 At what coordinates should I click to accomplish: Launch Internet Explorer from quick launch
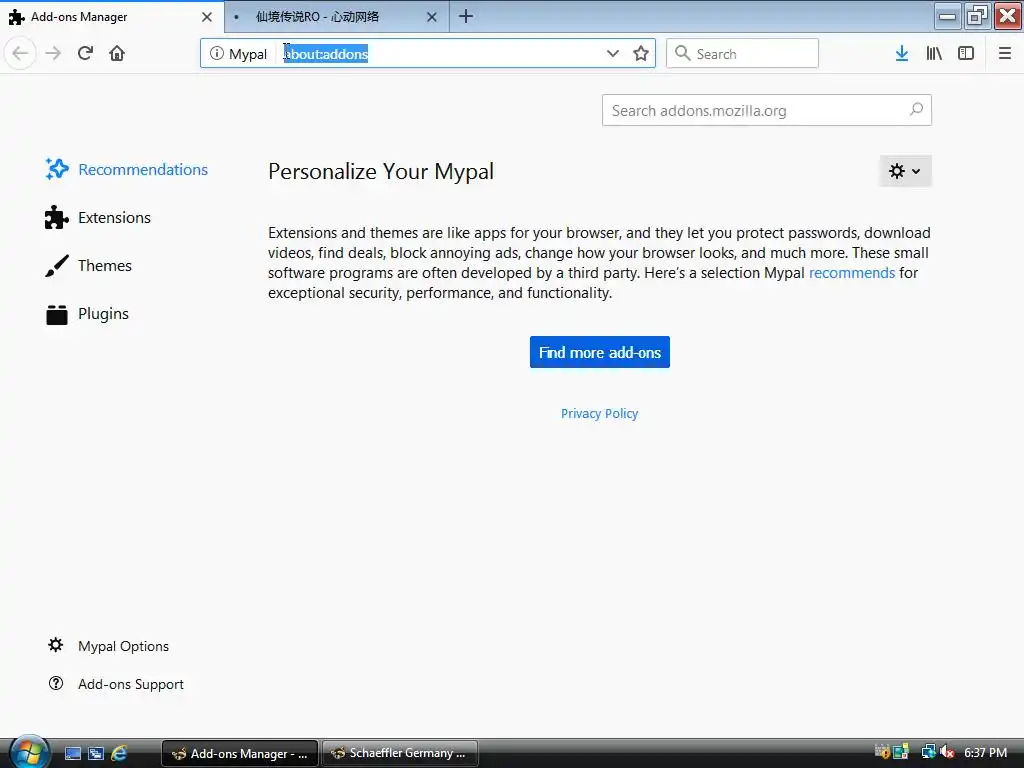pos(119,753)
